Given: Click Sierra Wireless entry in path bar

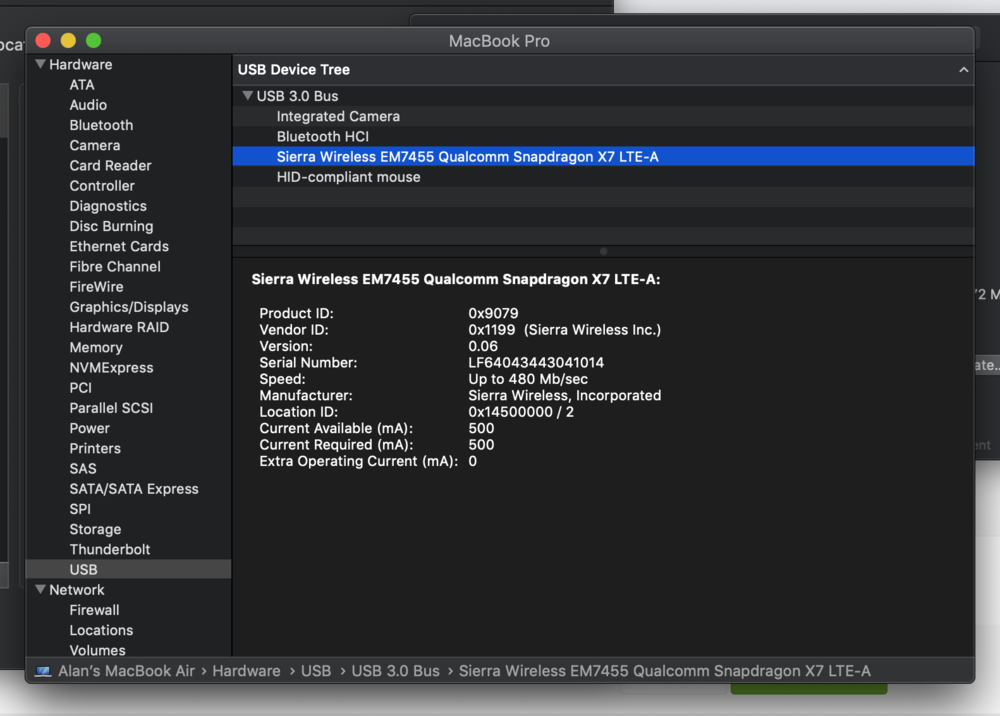Looking at the screenshot, I should pyautogui.click(x=665, y=671).
